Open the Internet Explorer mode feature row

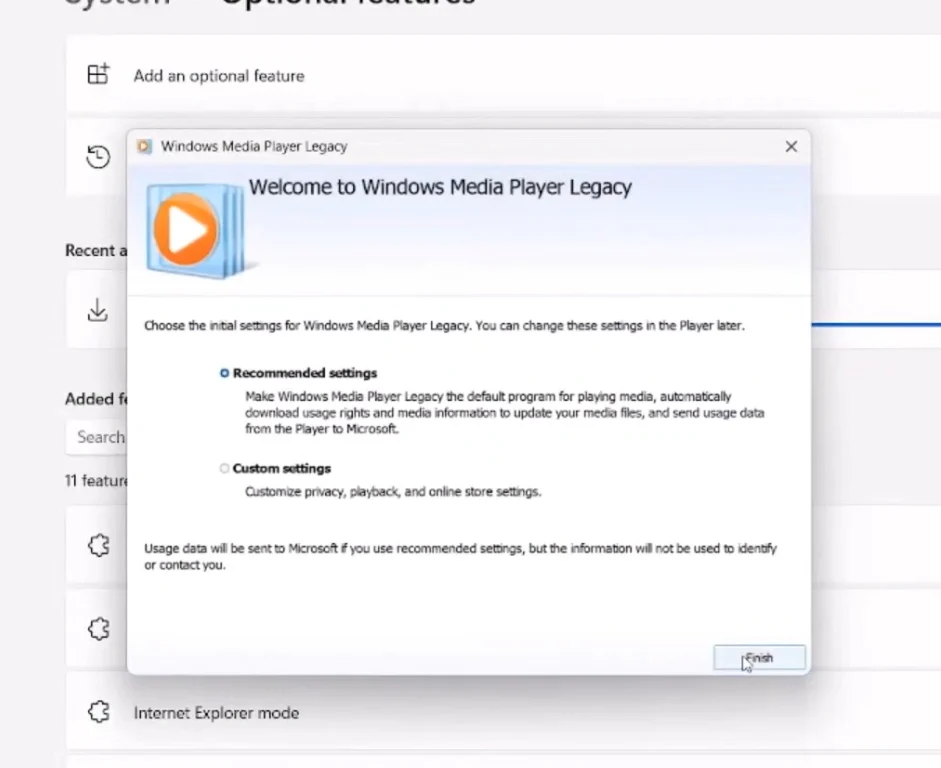504,712
